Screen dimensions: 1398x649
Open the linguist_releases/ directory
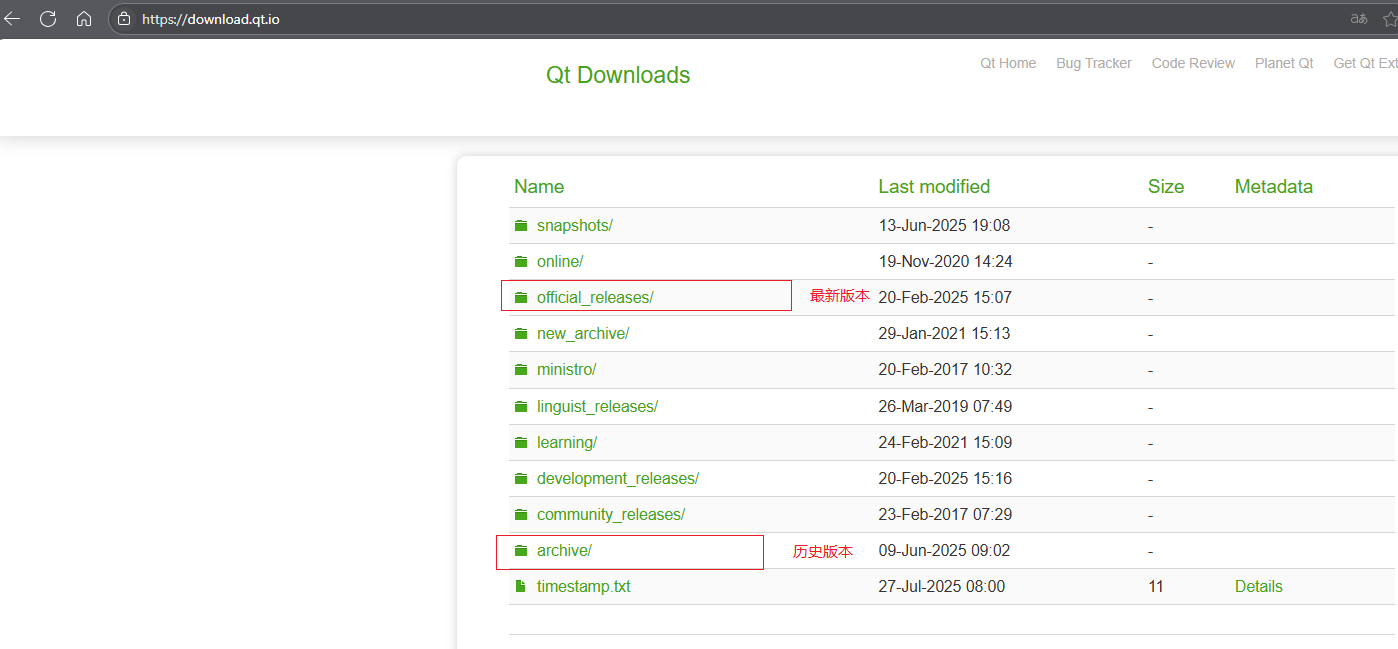(x=597, y=407)
